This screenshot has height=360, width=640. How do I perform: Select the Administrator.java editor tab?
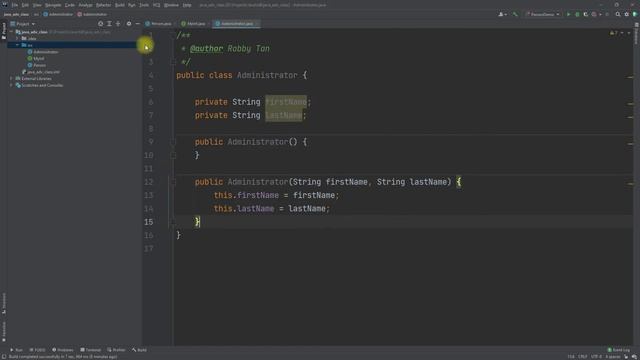(x=235, y=24)
